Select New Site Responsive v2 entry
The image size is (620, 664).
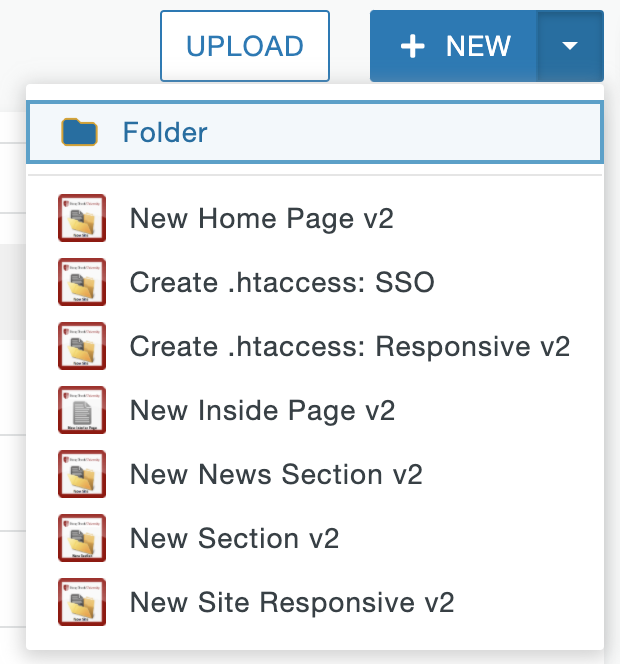(x=292, y=603)
